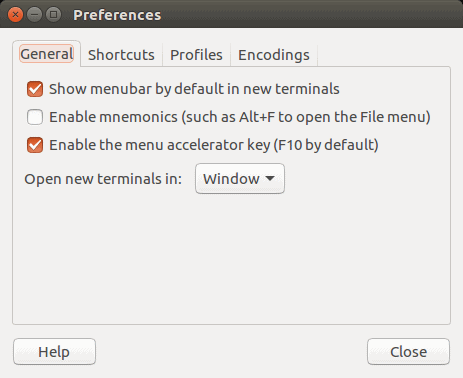Image resolution: width=463 pixels, height=378 pixels.
Task: Click the Help button
Action: pos(54,352)
